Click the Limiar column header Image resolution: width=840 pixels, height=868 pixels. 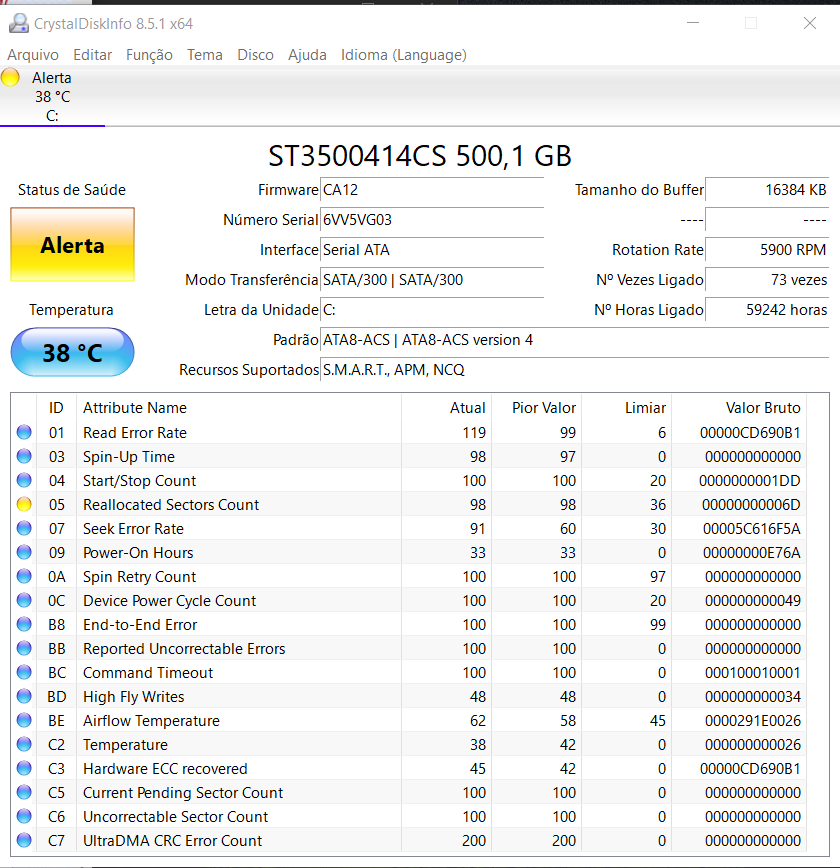(626, 408)
